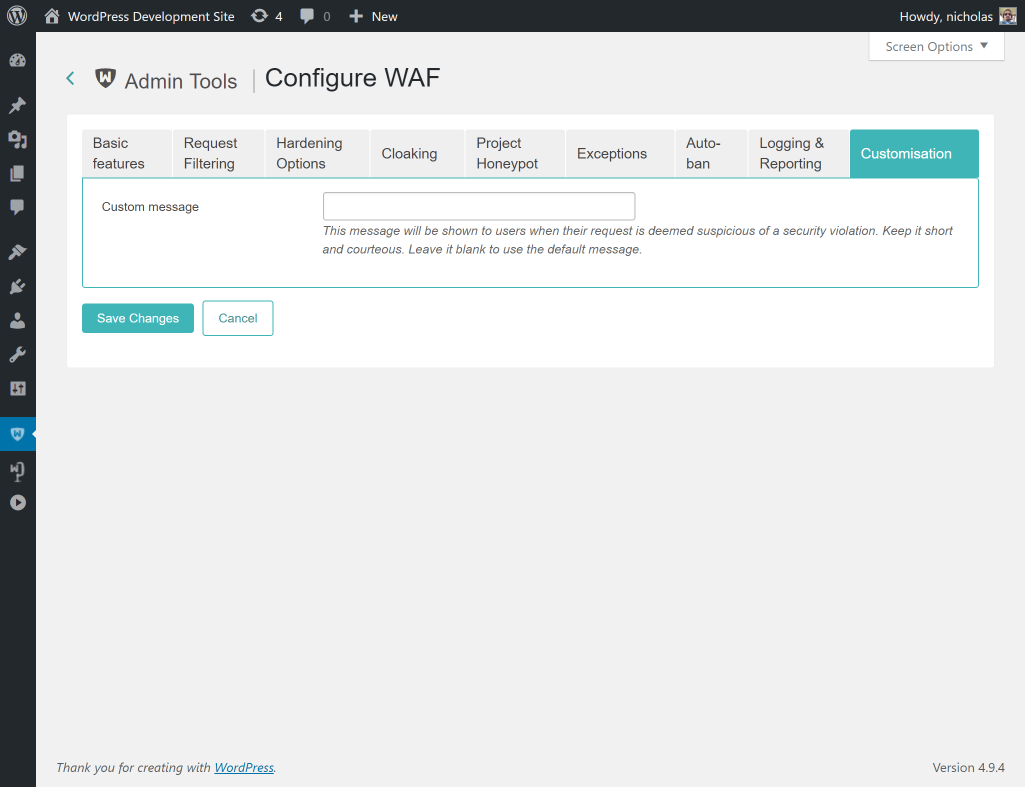Click the Configure WAF page title
This screenshot has height=787, width=1025.
[352, 78]
